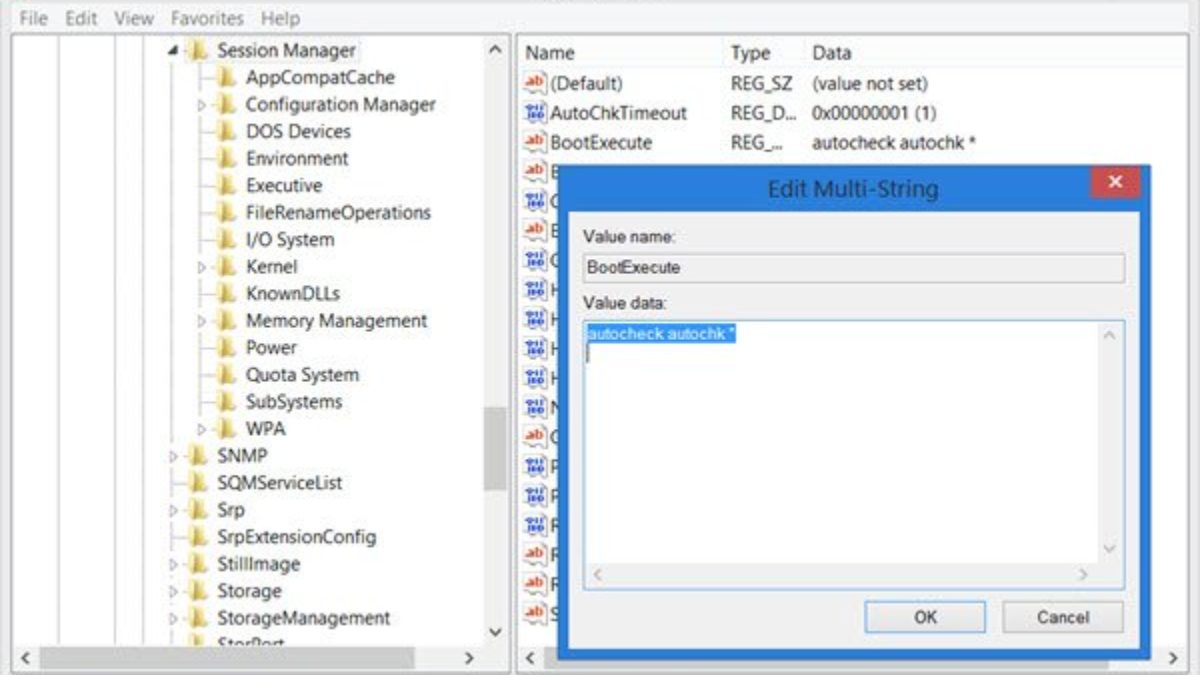
Task: Expand the Configuration Manager key
Action: click(202, 105)
